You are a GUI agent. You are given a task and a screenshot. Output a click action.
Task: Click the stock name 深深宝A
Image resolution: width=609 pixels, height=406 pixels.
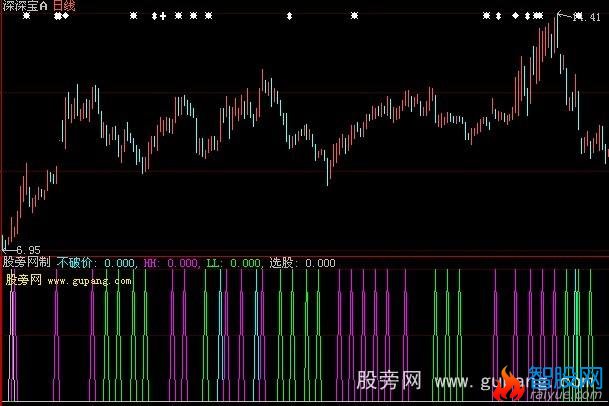(x=25, y=5)
